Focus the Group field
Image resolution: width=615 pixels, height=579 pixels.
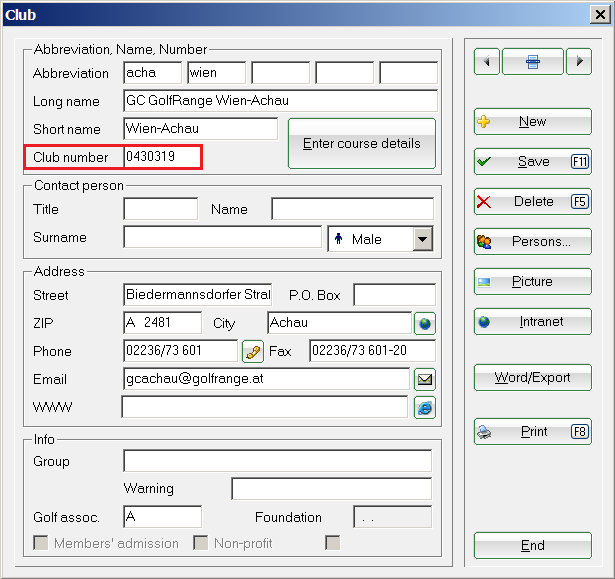[278, 461]
